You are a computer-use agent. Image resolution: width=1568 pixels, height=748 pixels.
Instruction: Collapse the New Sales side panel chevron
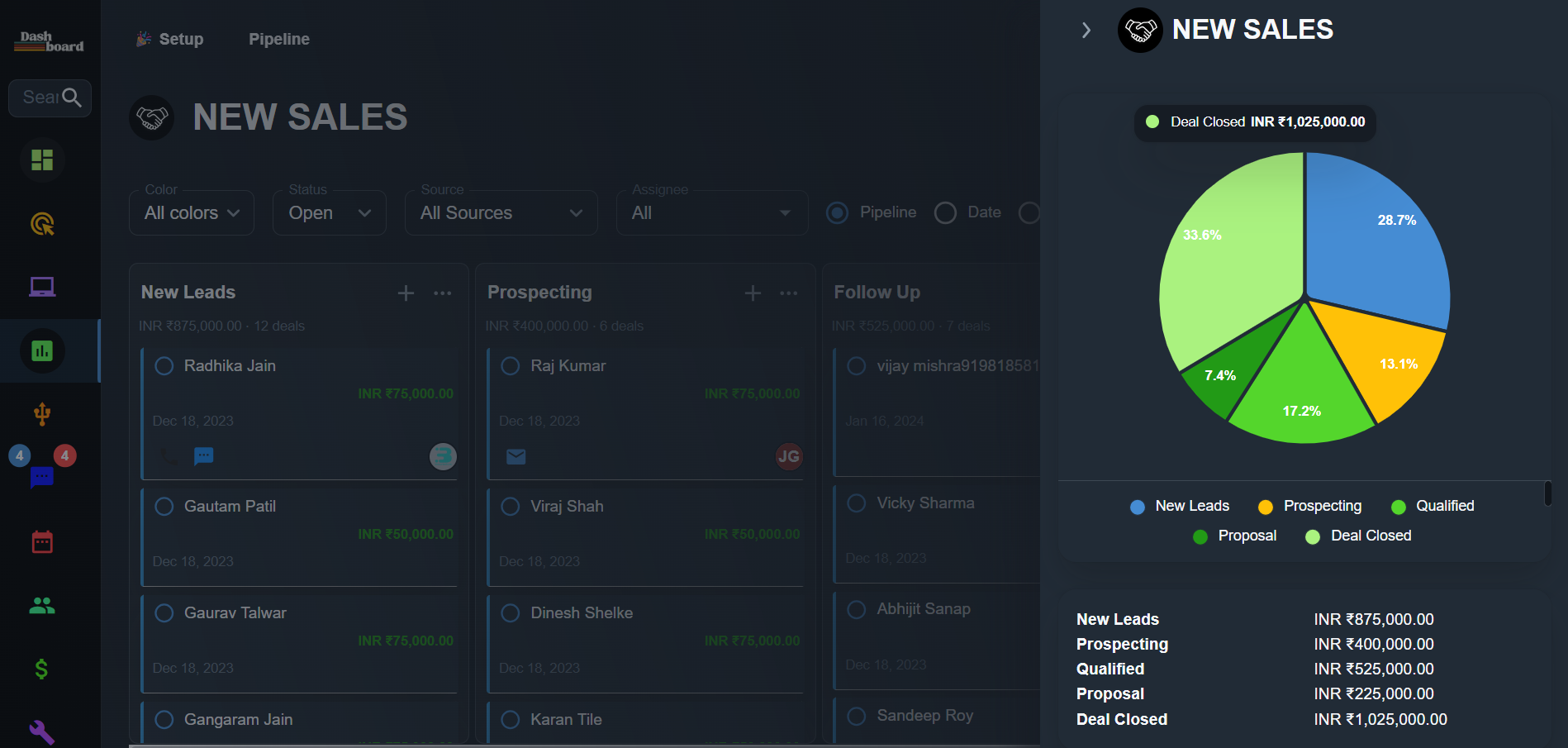1086,31
